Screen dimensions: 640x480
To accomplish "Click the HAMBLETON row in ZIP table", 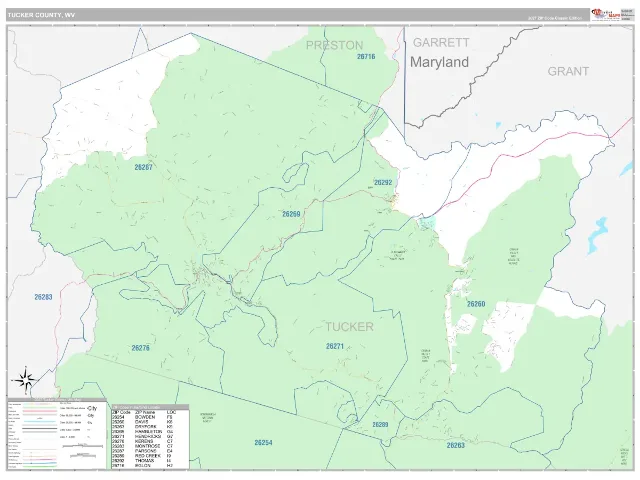I will pos(150,431).
